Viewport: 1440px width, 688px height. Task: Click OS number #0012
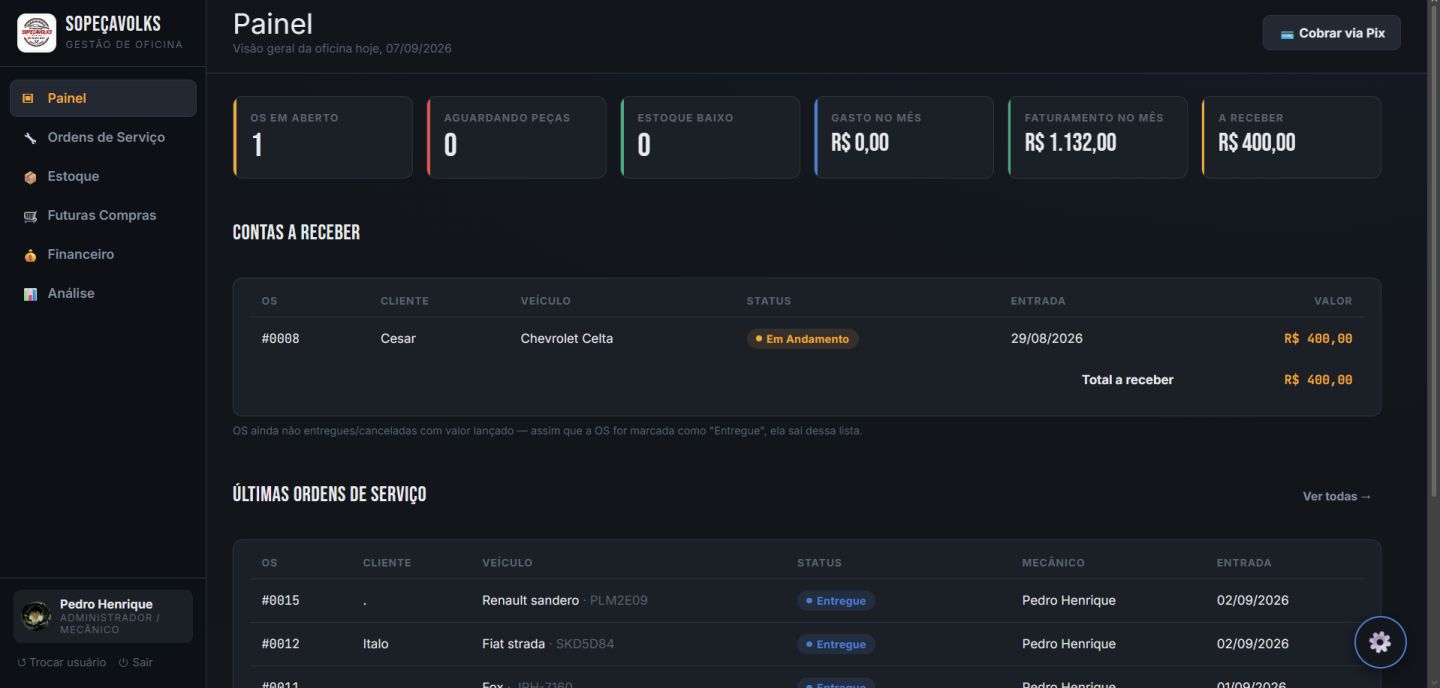click(281, 643)
